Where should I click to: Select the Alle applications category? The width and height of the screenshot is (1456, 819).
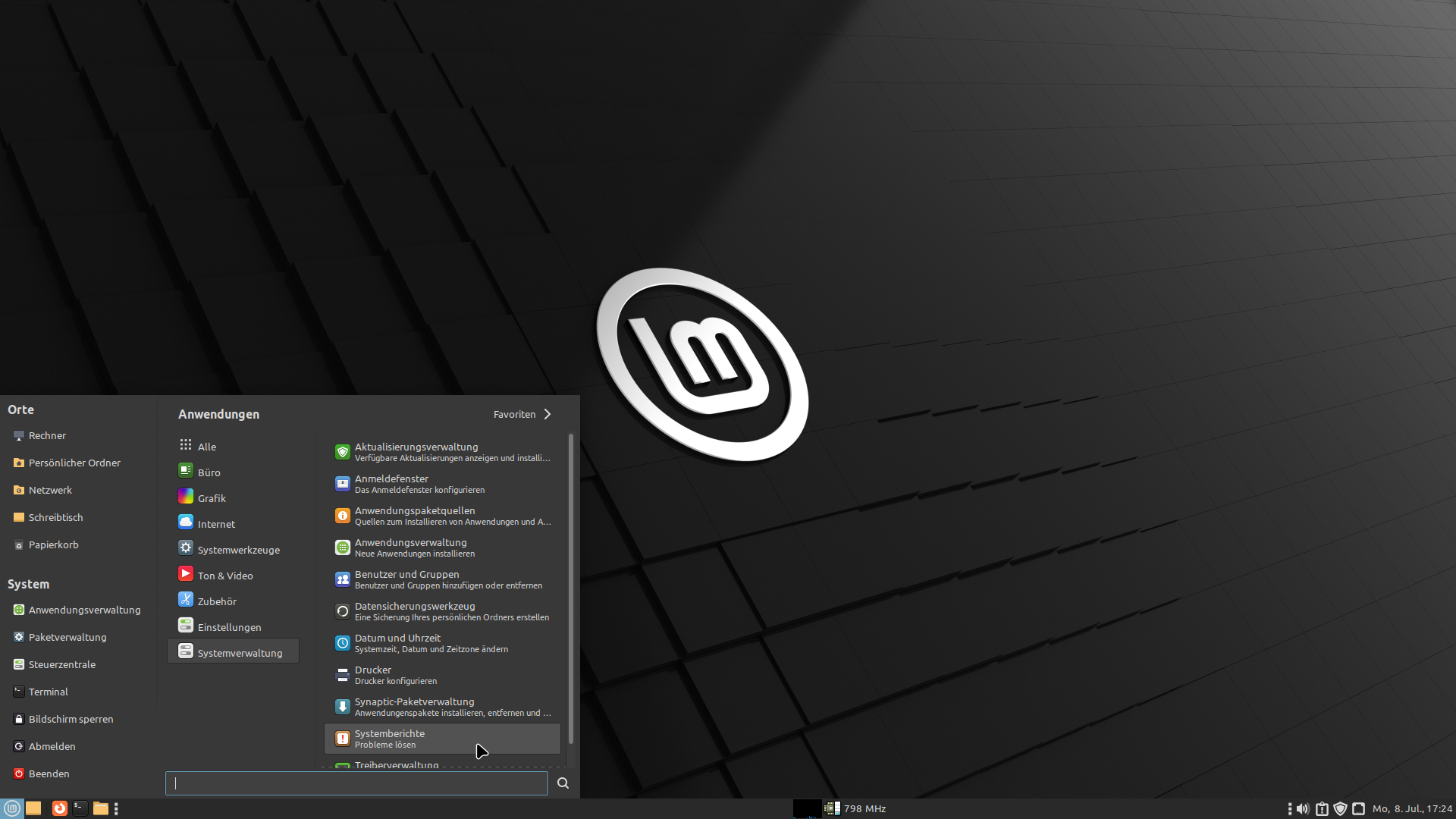click(206, 447)
